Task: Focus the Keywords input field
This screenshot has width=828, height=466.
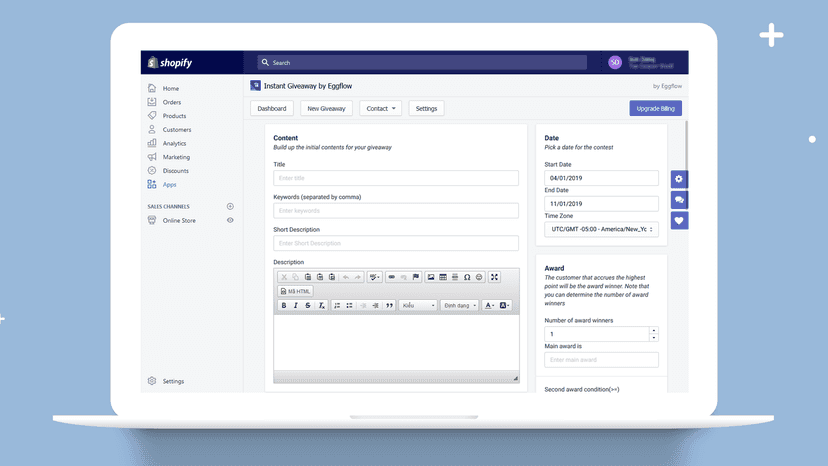Action: coord(396,211)
